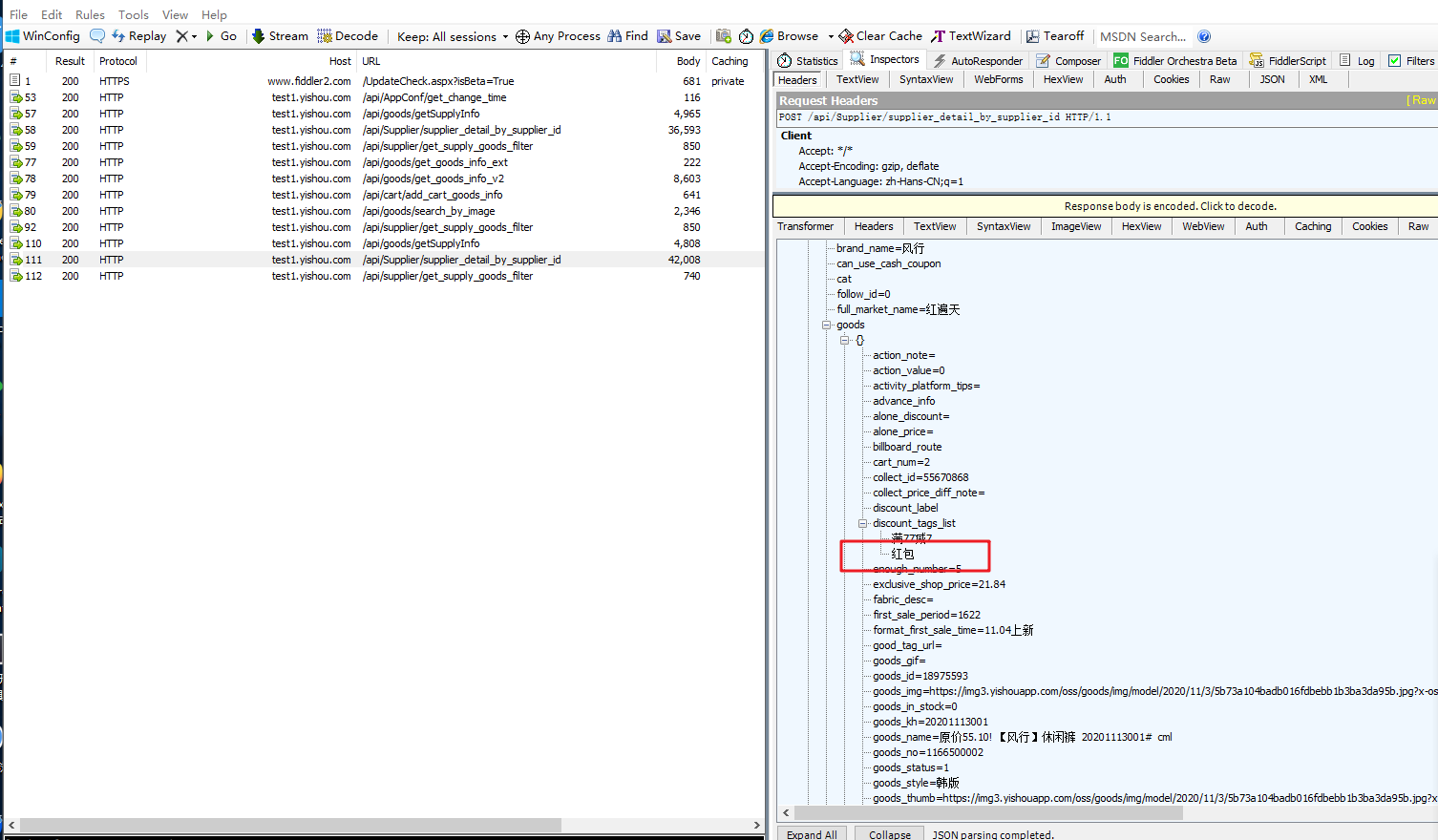Image resolution: width=1438 pixels, height=840 pixels.
Task: Open the View menu
Action: point(175,14)
